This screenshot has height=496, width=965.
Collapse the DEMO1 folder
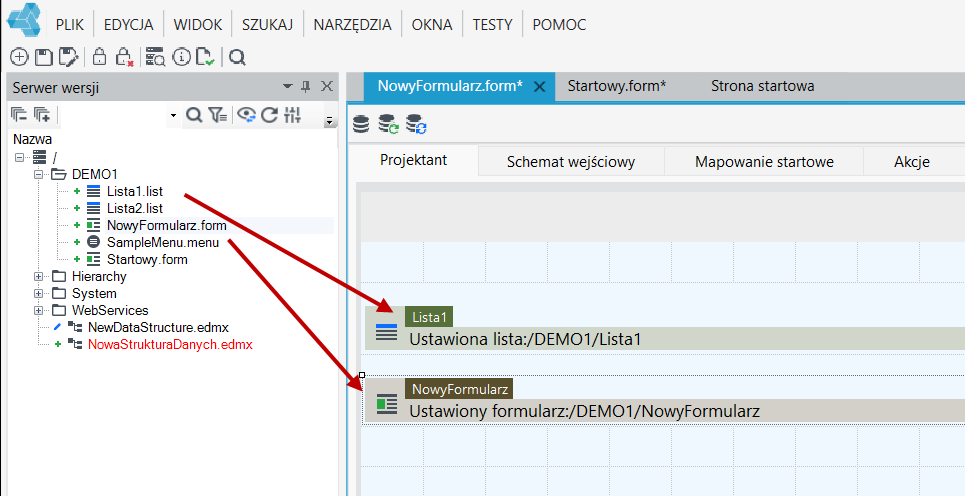(x=38, y=175)
